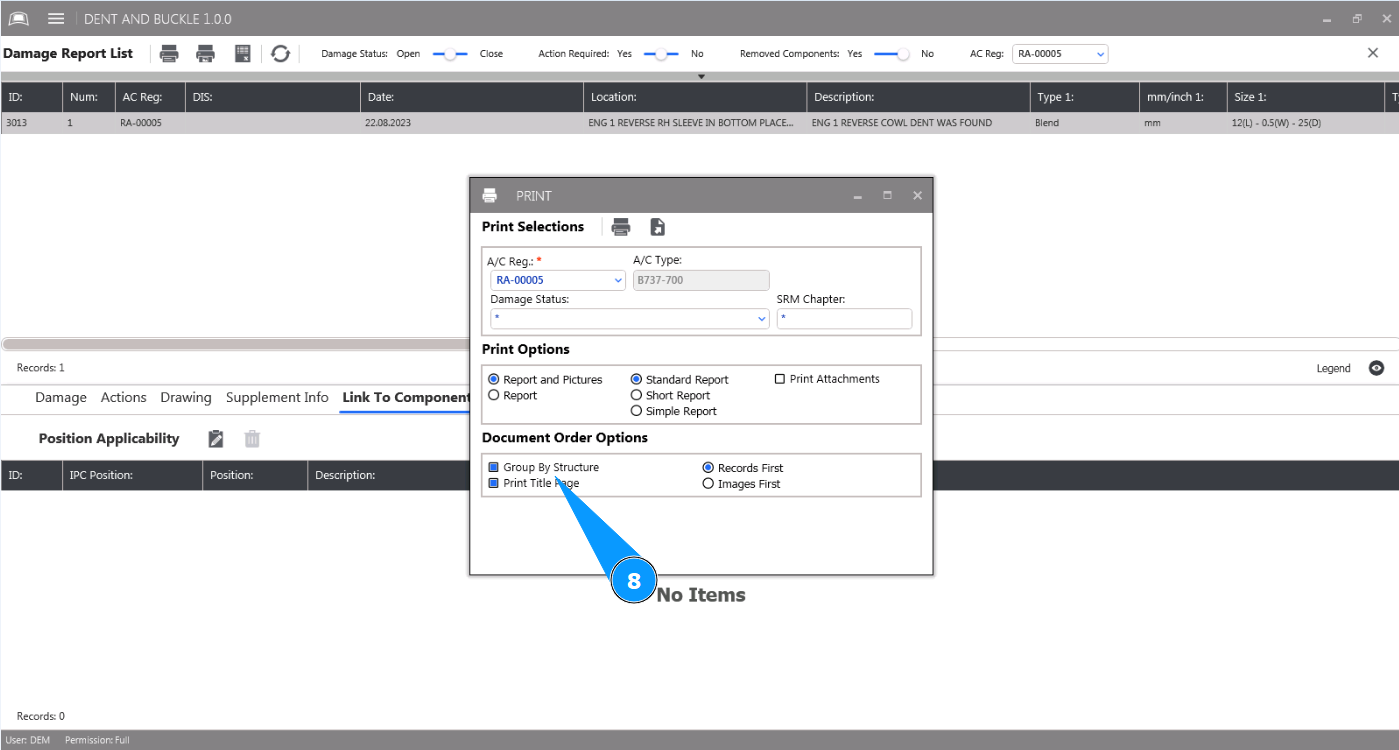This screenshot has width=1399, height=750.
Task: Sort by the Type 1 column header
Action: pyautogui.click(x=1084, y=97)
